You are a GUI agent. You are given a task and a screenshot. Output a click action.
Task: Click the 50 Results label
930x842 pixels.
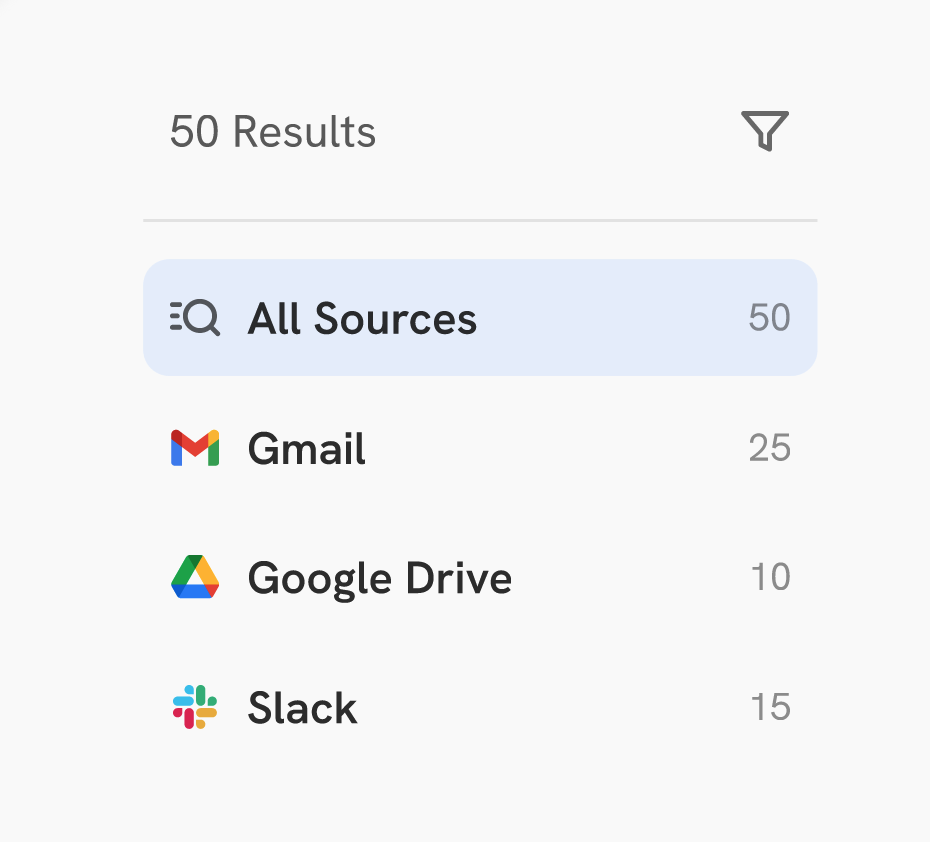point(272,131)
